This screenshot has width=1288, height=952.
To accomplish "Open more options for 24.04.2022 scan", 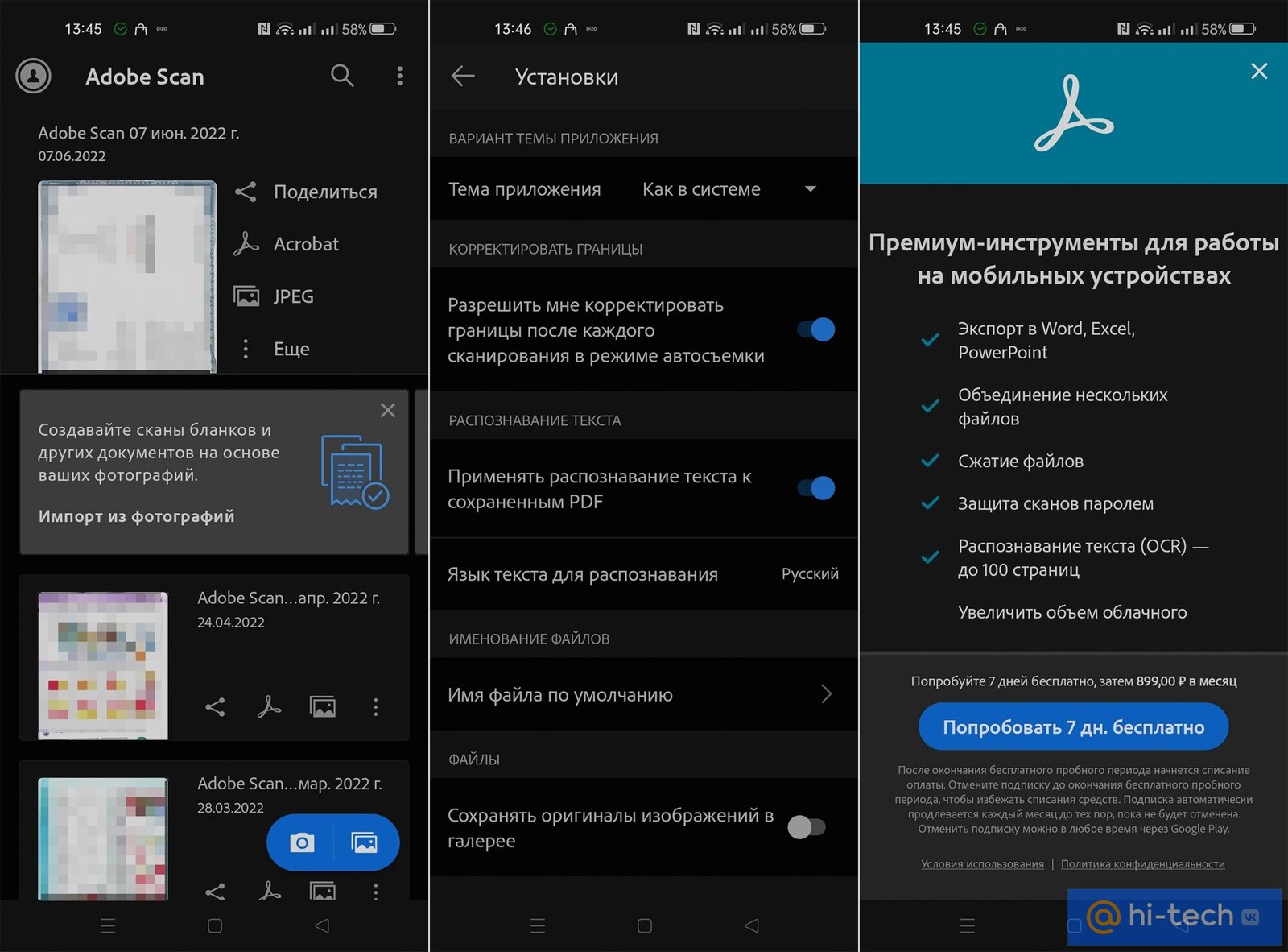I will click(375, 707).
